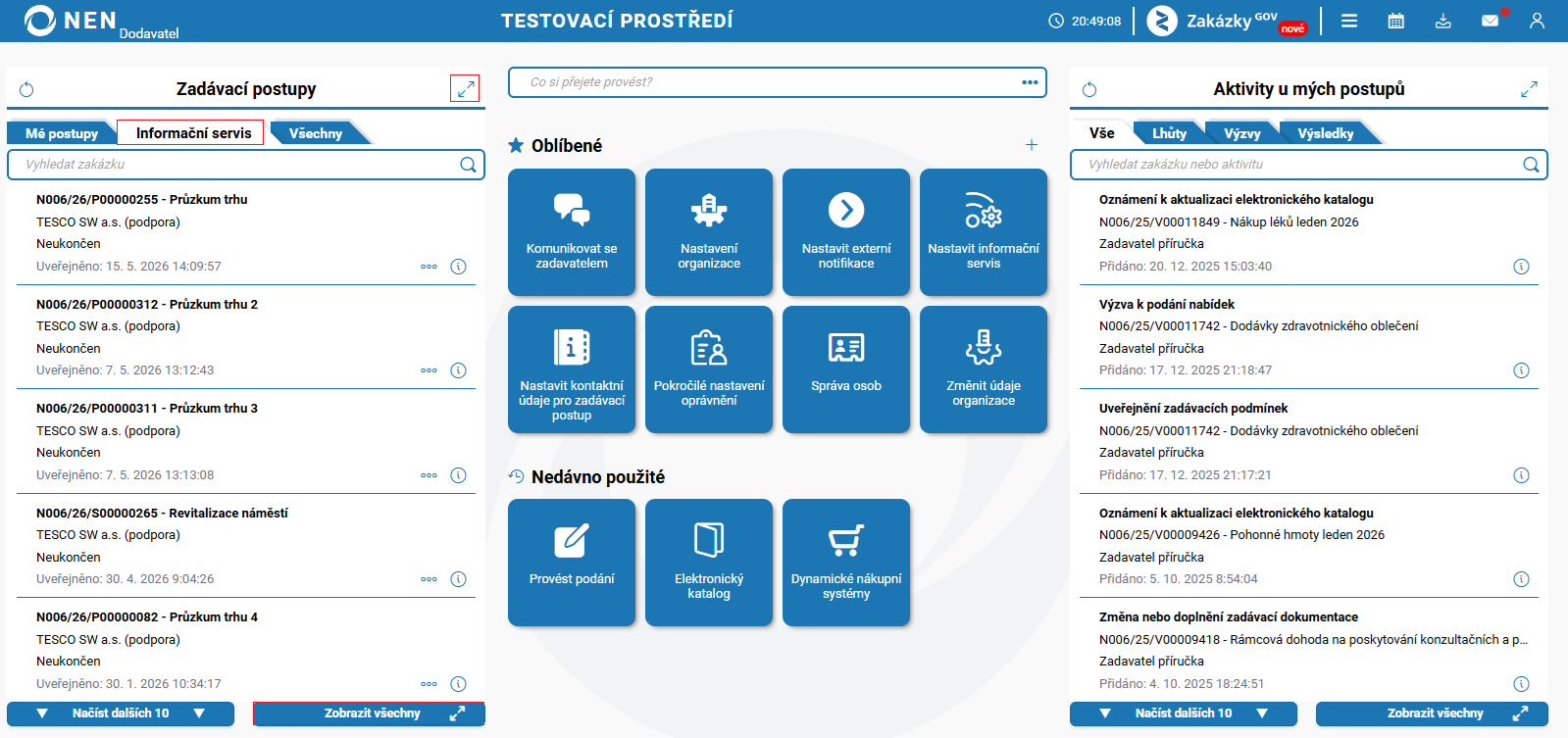Open Správa osob tile
The width and height of the screenshot is (1568, 738).
(x=846, y=369)
